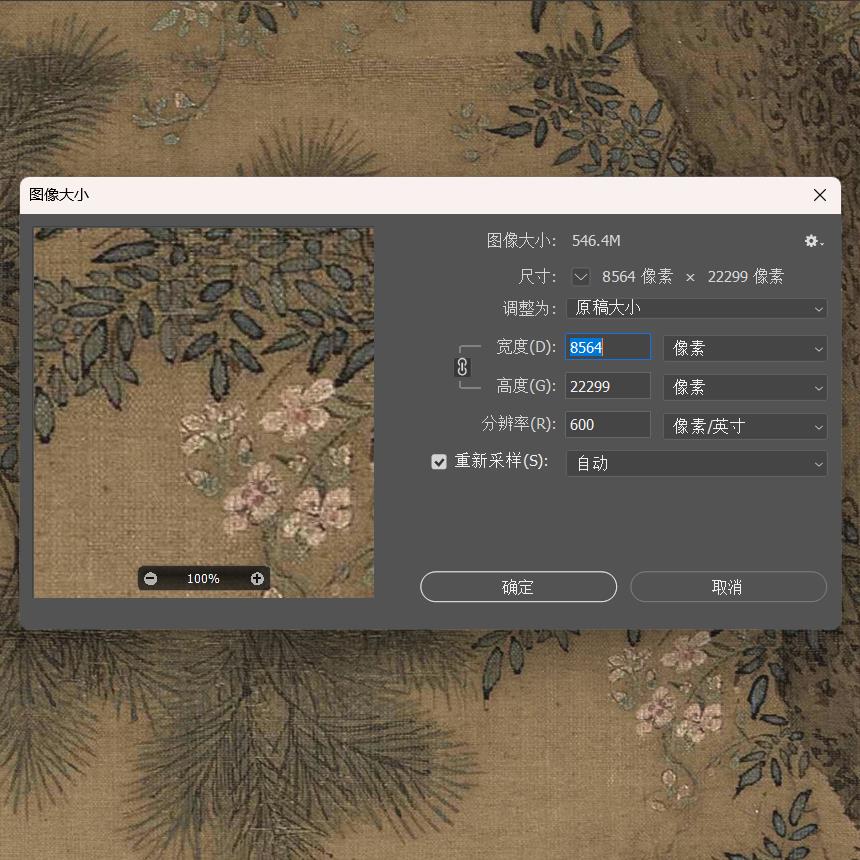Zoom out preview with the minus icon
This screenshot has width=860, height=860.
pos(150,579)
